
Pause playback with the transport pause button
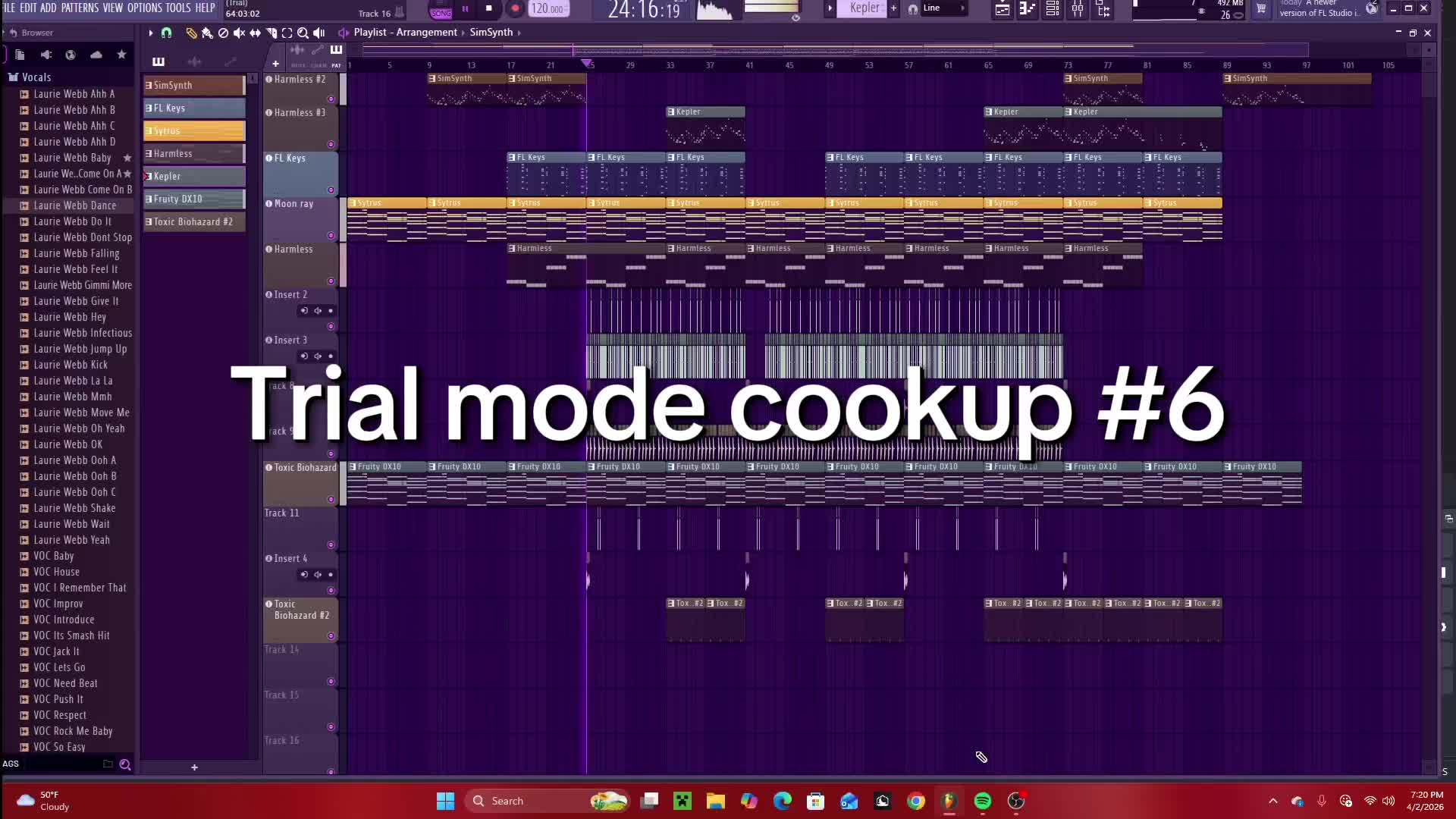point(465,9)
